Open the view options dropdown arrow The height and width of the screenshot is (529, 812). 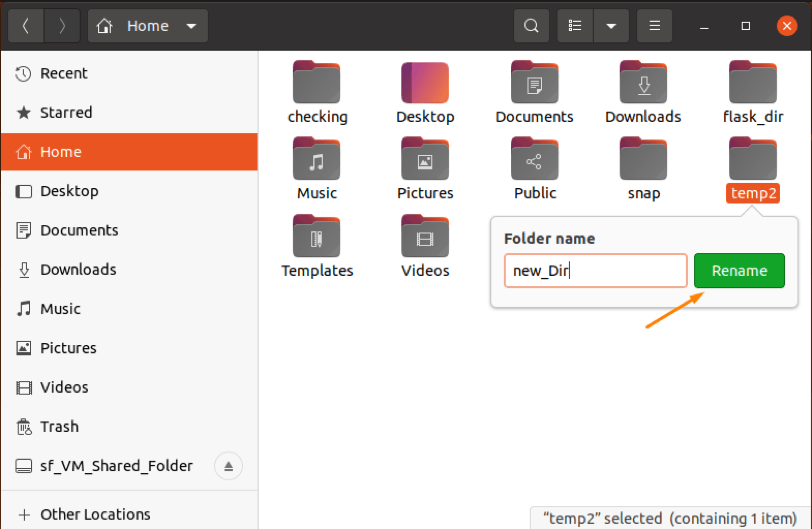click(x=611, y=25)
